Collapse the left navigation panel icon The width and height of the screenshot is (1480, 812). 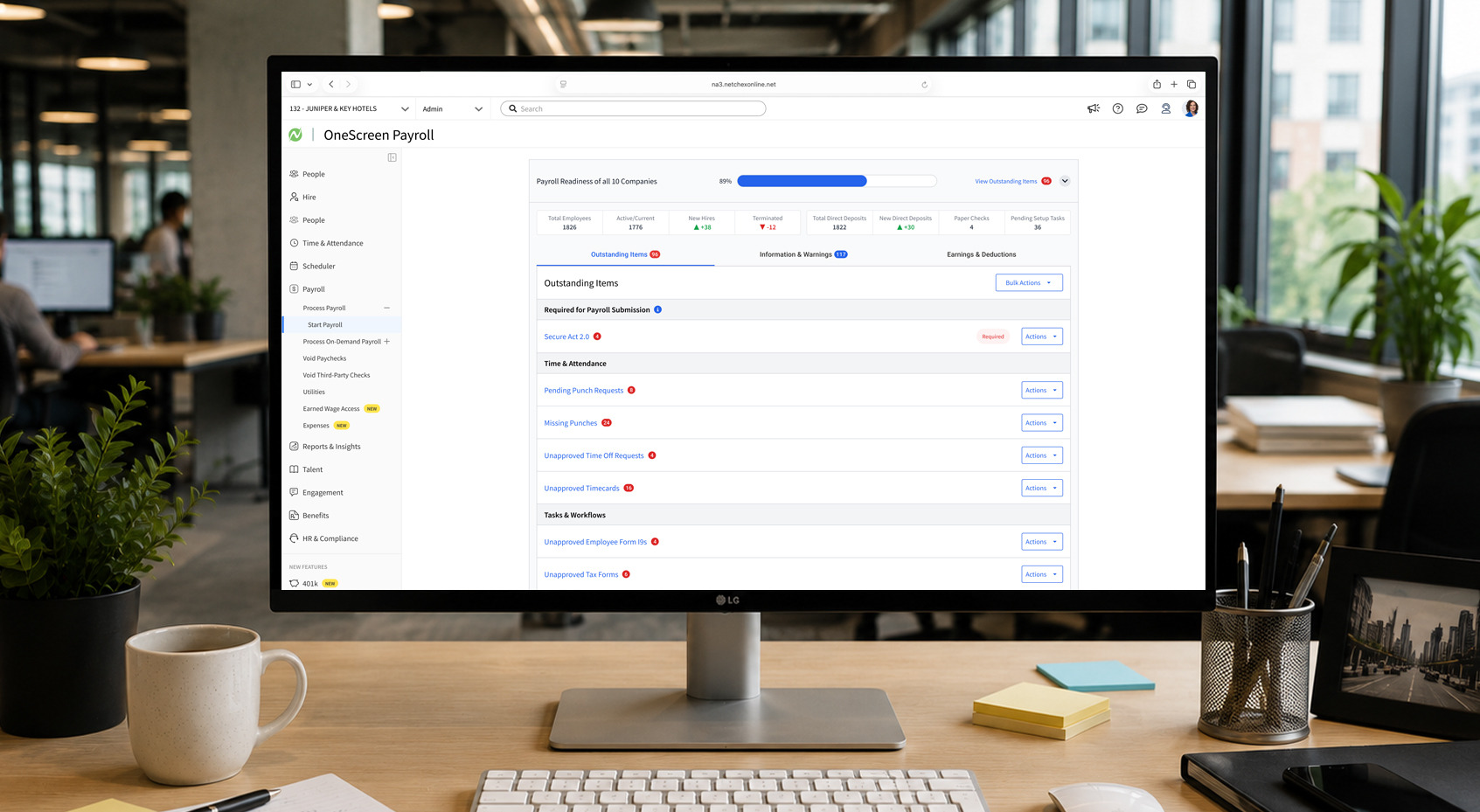coord(392,157)
